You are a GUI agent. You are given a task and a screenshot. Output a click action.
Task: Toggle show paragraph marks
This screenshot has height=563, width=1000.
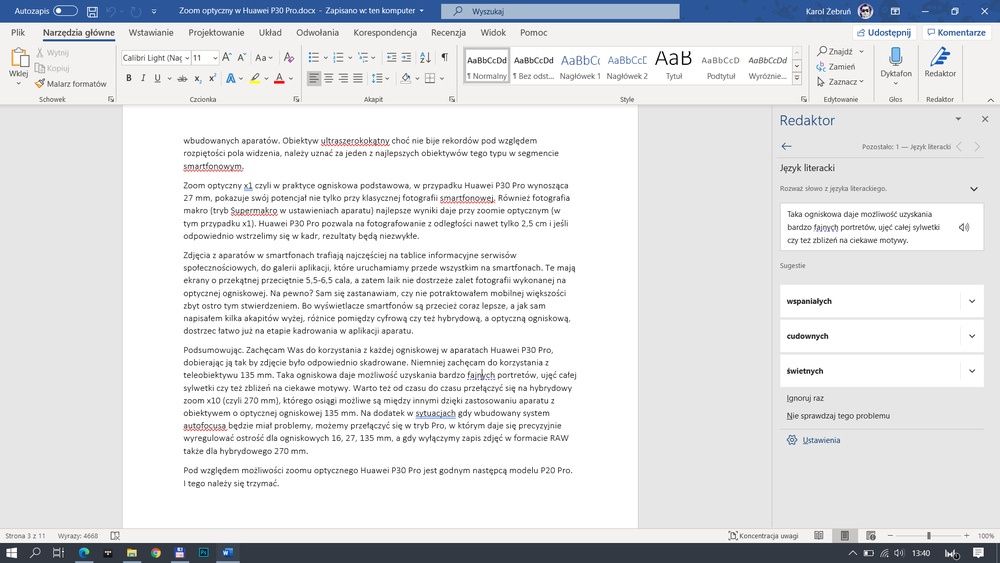445,57
